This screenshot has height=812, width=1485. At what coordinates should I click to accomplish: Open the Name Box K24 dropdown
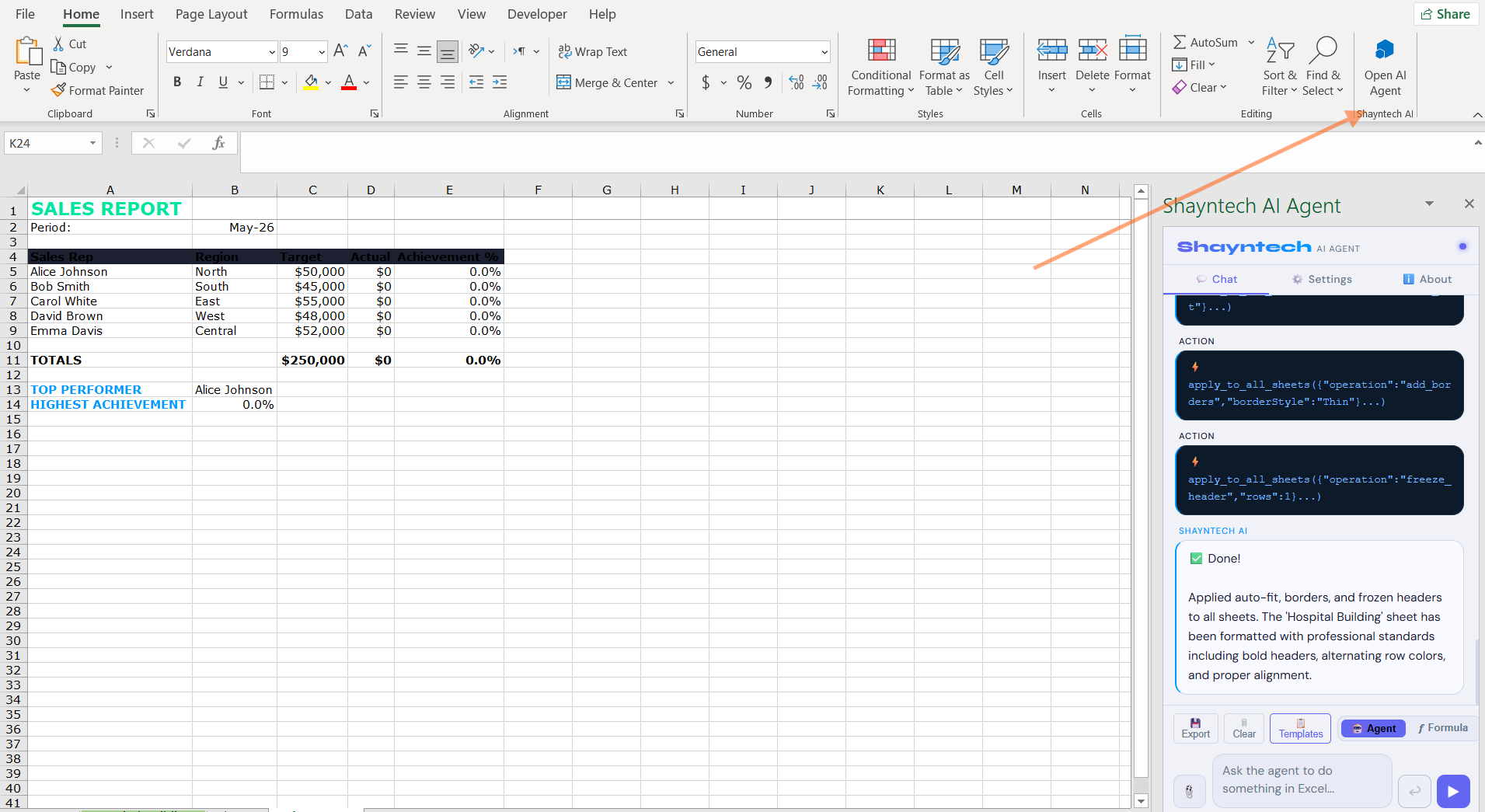[x=92, y=143]
